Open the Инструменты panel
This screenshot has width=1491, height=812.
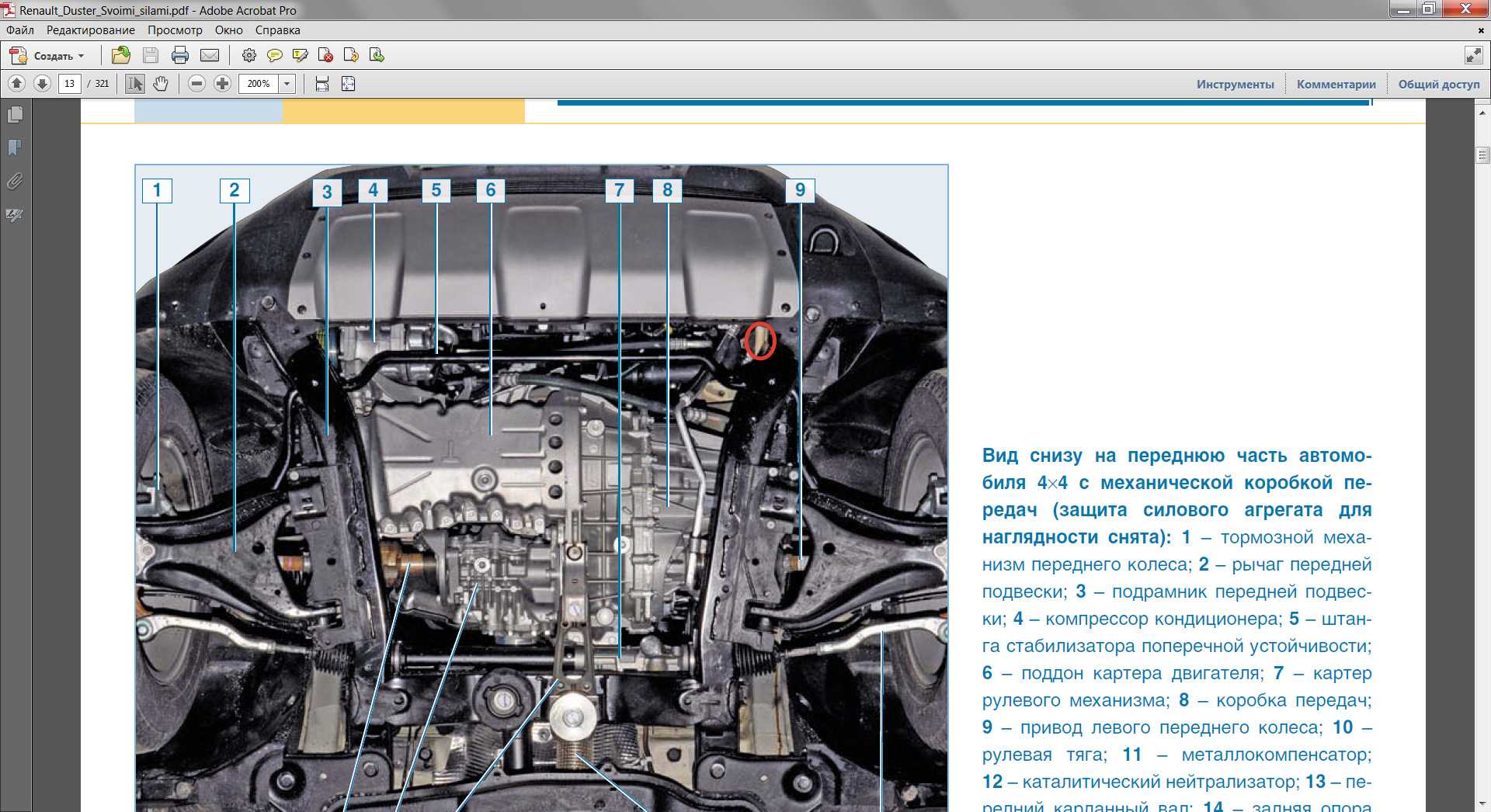point(1235,84)
